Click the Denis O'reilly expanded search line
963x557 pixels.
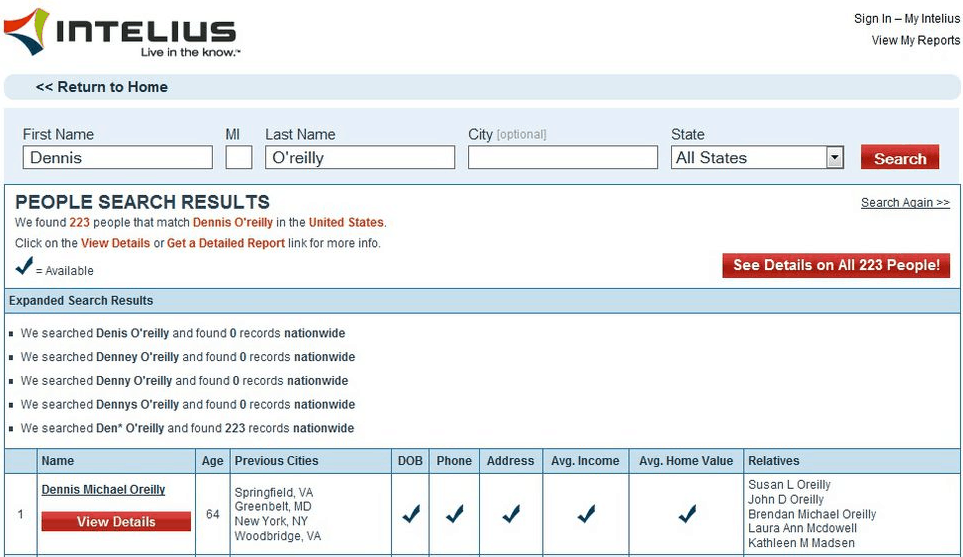click(x=183, y=333)
